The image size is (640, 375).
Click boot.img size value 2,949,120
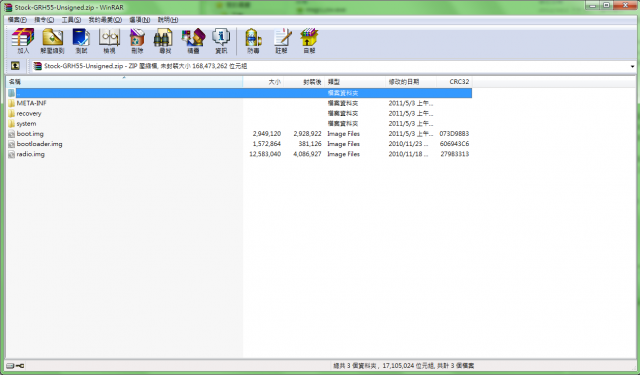[x=267, y=134]
